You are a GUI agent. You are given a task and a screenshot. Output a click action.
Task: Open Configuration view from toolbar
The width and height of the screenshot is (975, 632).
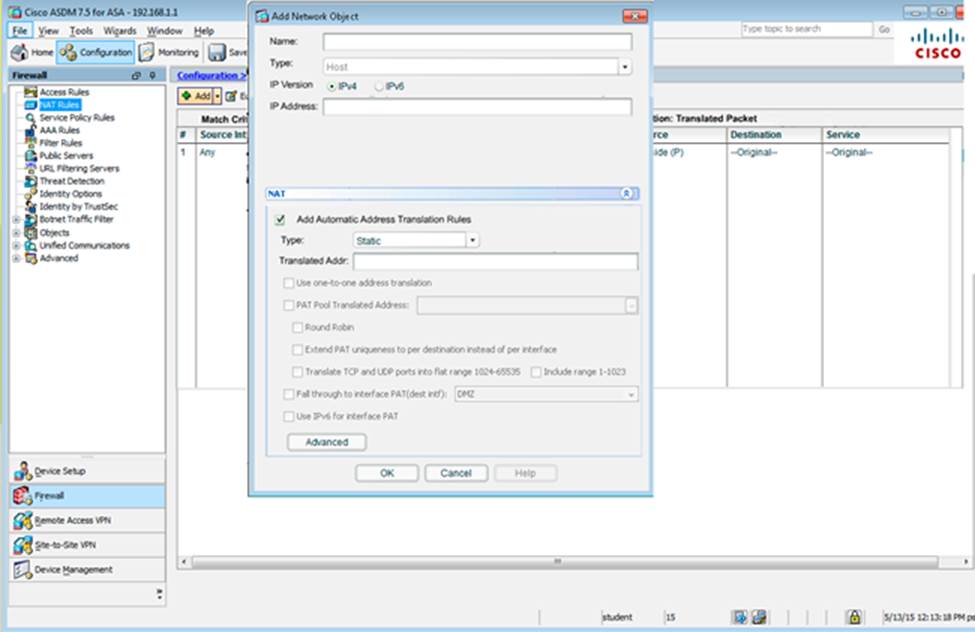coord(96,52)
